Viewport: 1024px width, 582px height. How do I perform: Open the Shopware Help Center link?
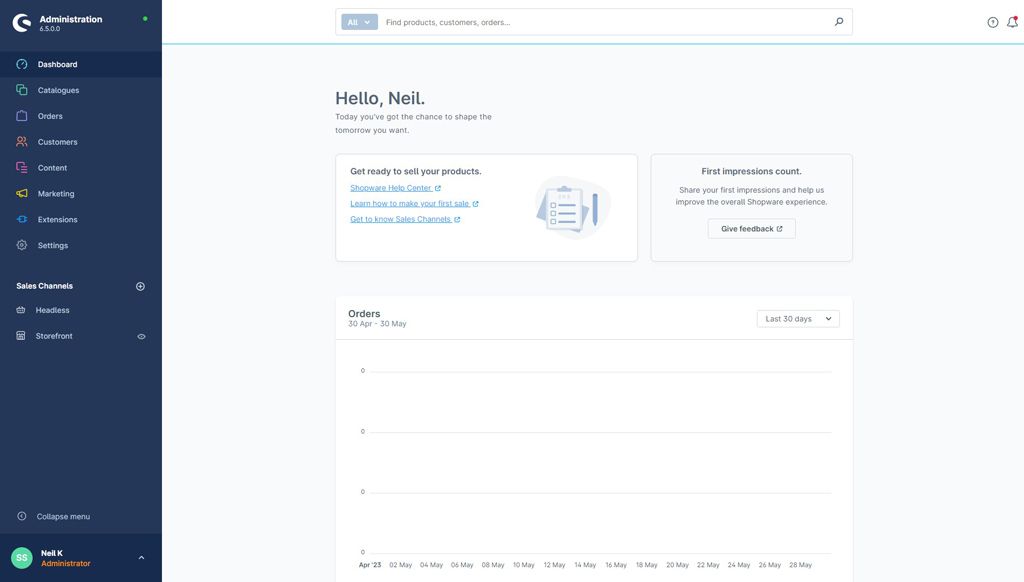pyautogui.click(x=389, y=185)
